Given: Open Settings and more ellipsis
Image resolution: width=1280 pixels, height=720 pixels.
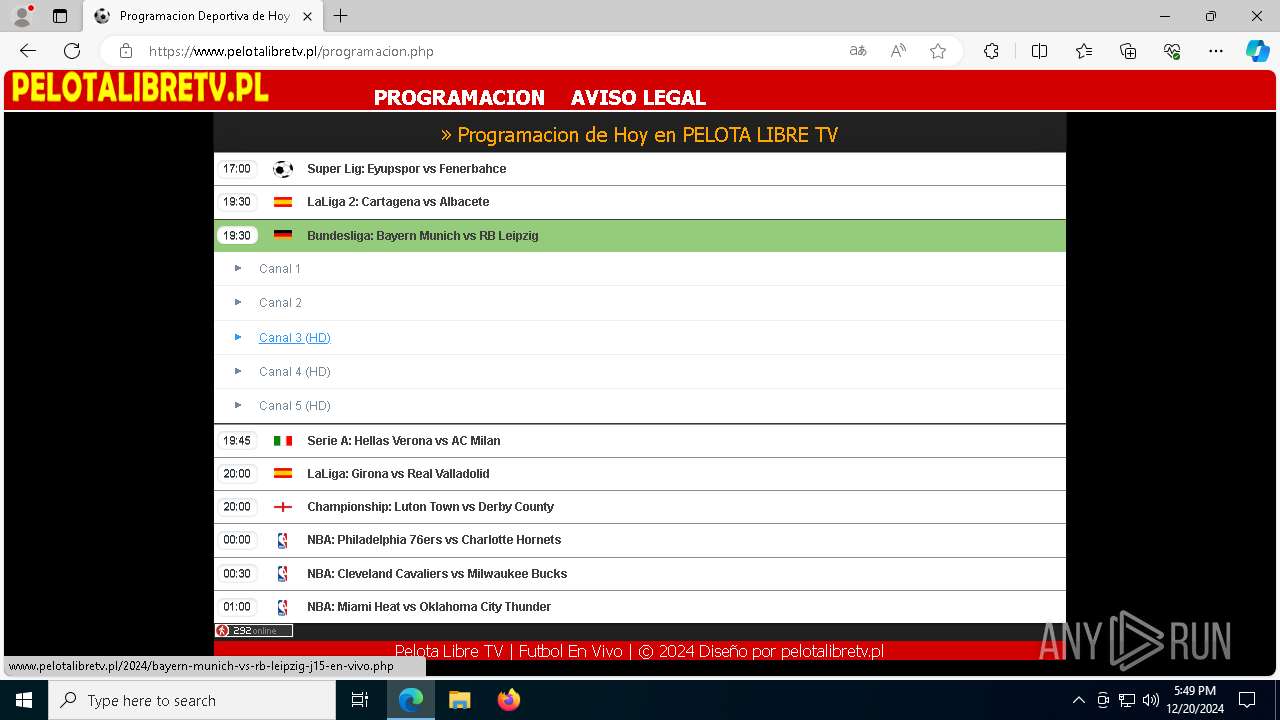Looking at the screenshot, I should tap(1216, 51).
